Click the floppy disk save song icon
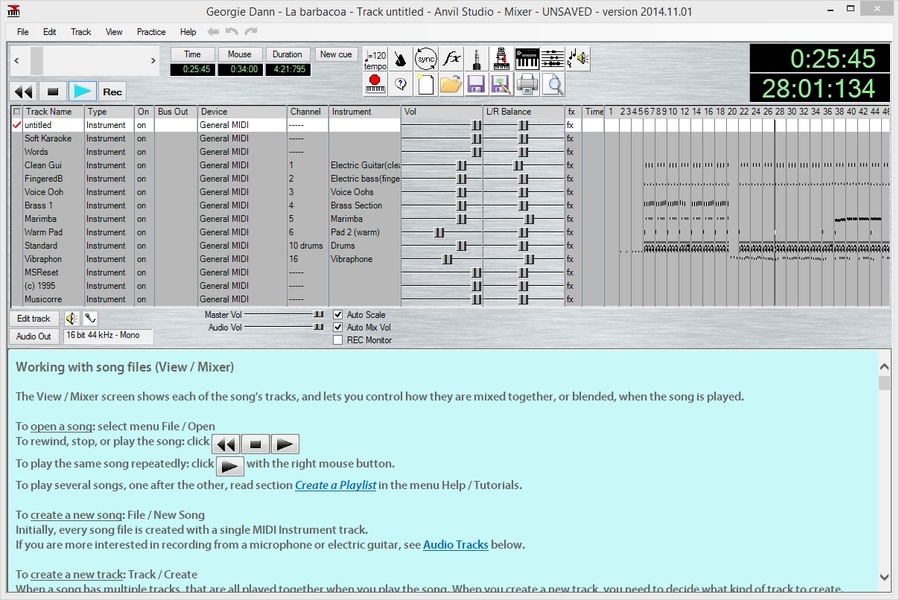The height and width of the screenshot is (600, 899). (476, 85)
